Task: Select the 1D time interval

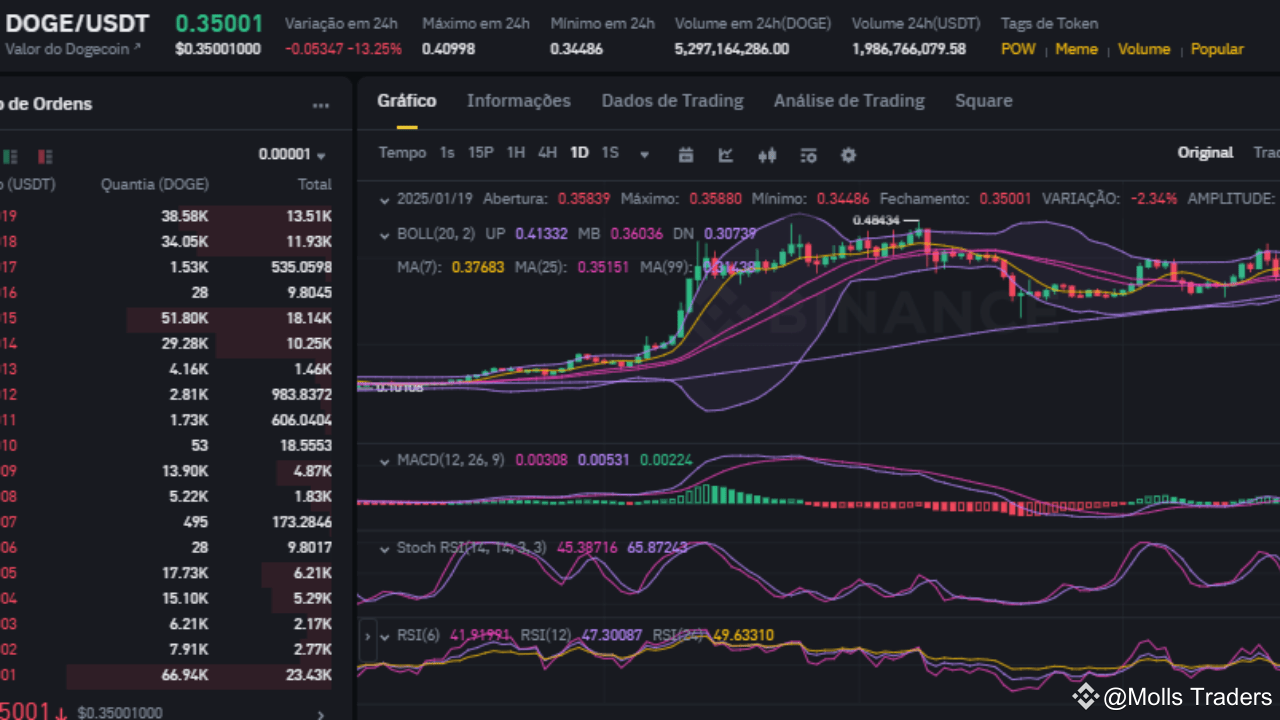Action: pos(579,153)
